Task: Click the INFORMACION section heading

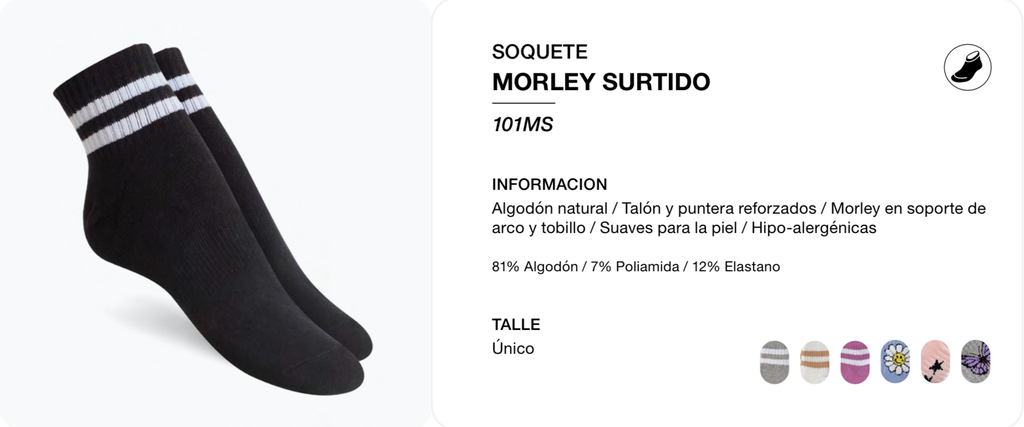Action: pyautogui.click(x=549, y=184)
